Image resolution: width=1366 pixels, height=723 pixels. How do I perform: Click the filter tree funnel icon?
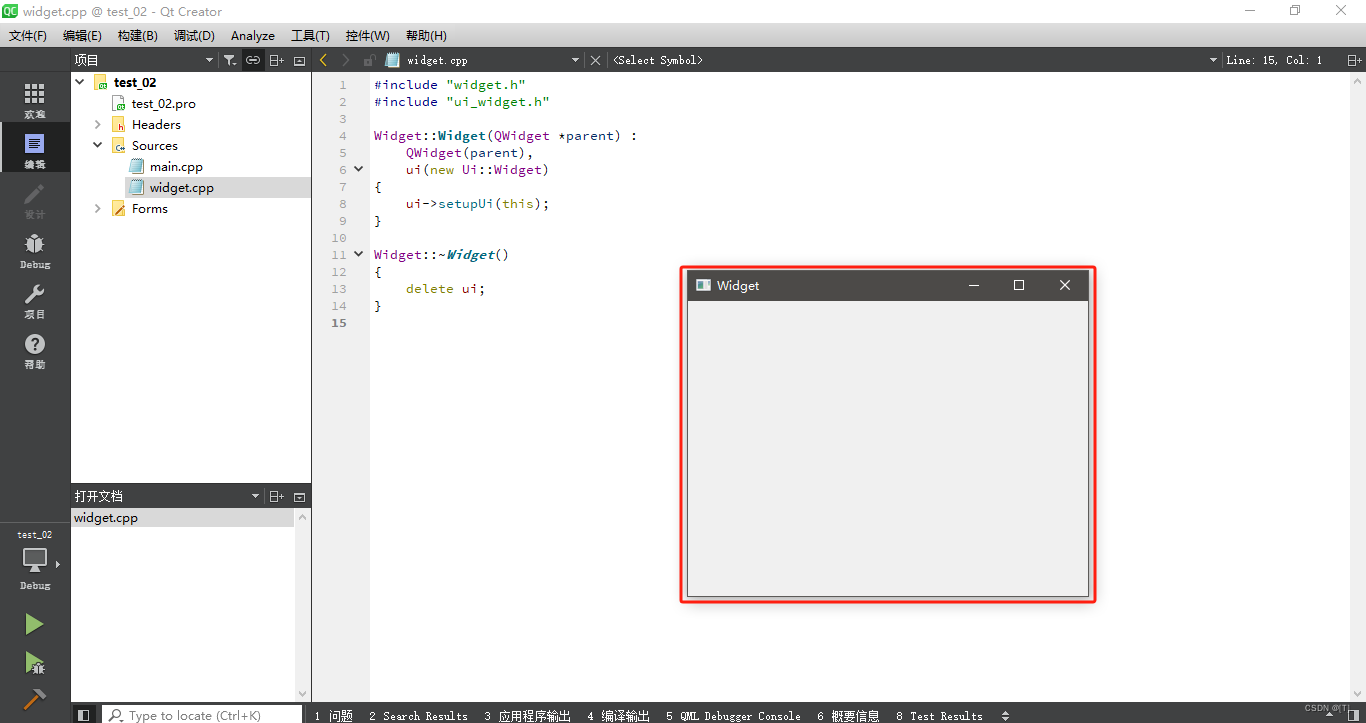(230, 60)
